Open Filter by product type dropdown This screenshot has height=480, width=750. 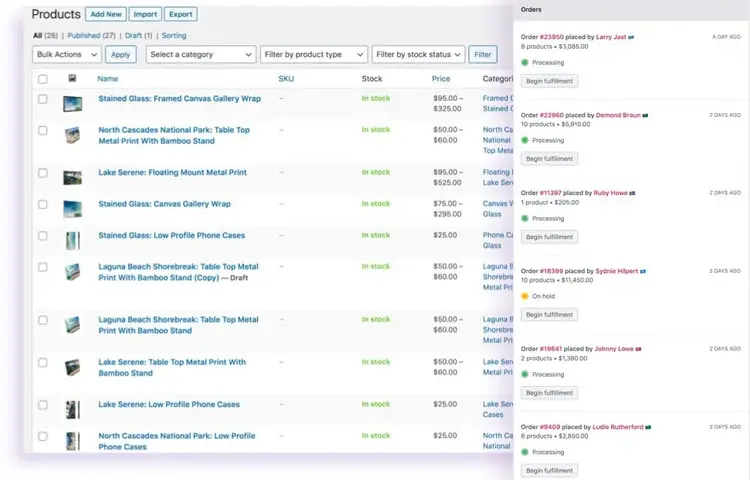[314, 55]
